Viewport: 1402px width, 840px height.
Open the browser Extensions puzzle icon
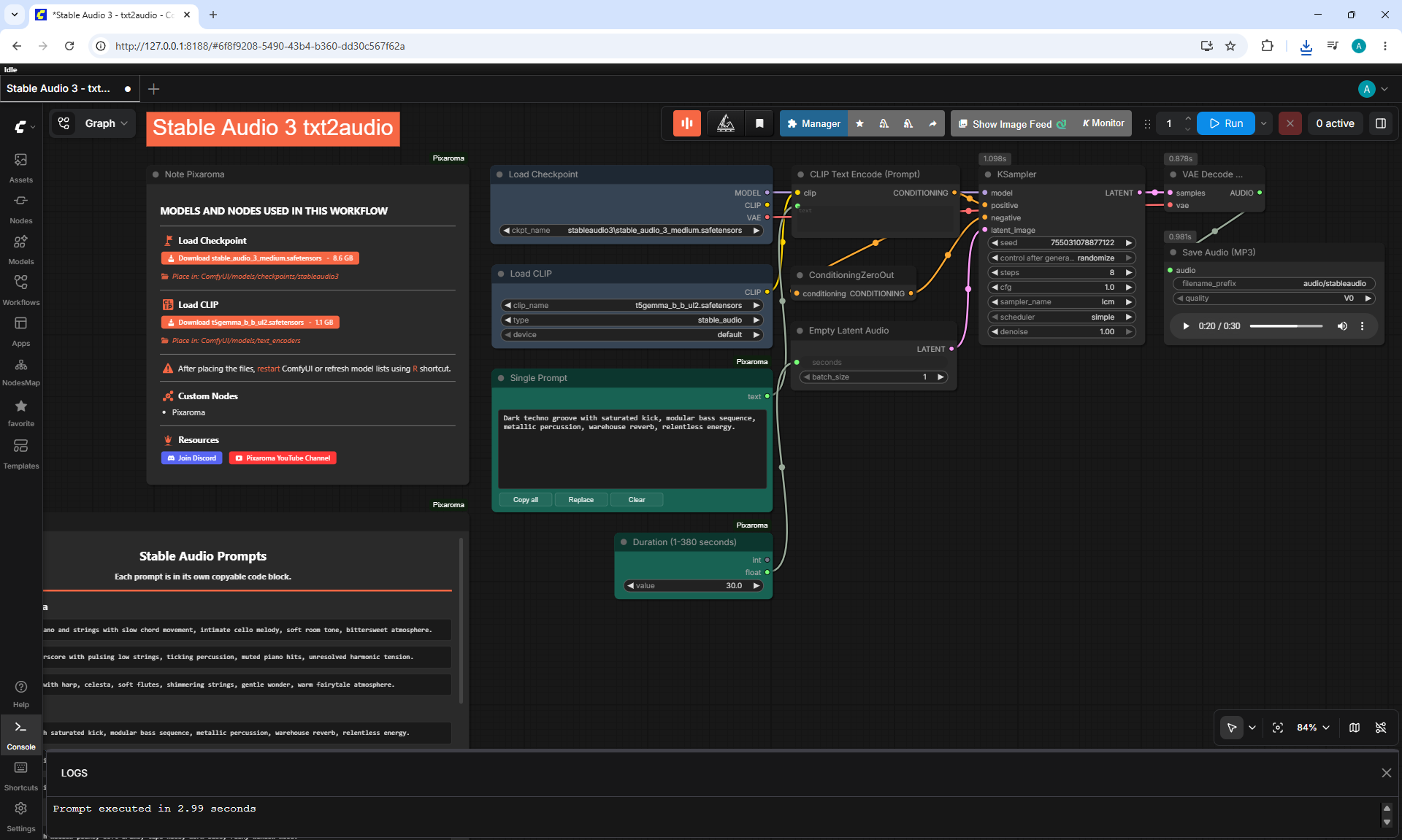coord(1267,46)
